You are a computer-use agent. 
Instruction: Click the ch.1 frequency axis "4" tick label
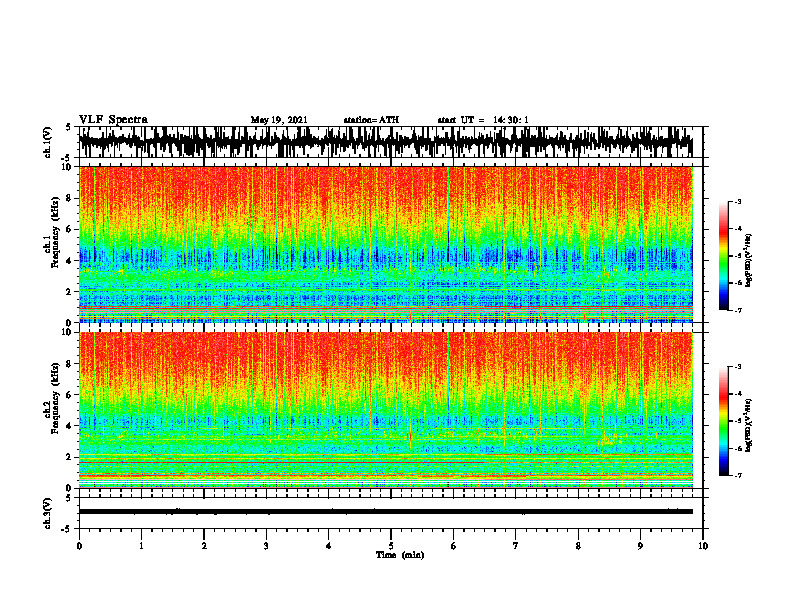tap(70, 261)
